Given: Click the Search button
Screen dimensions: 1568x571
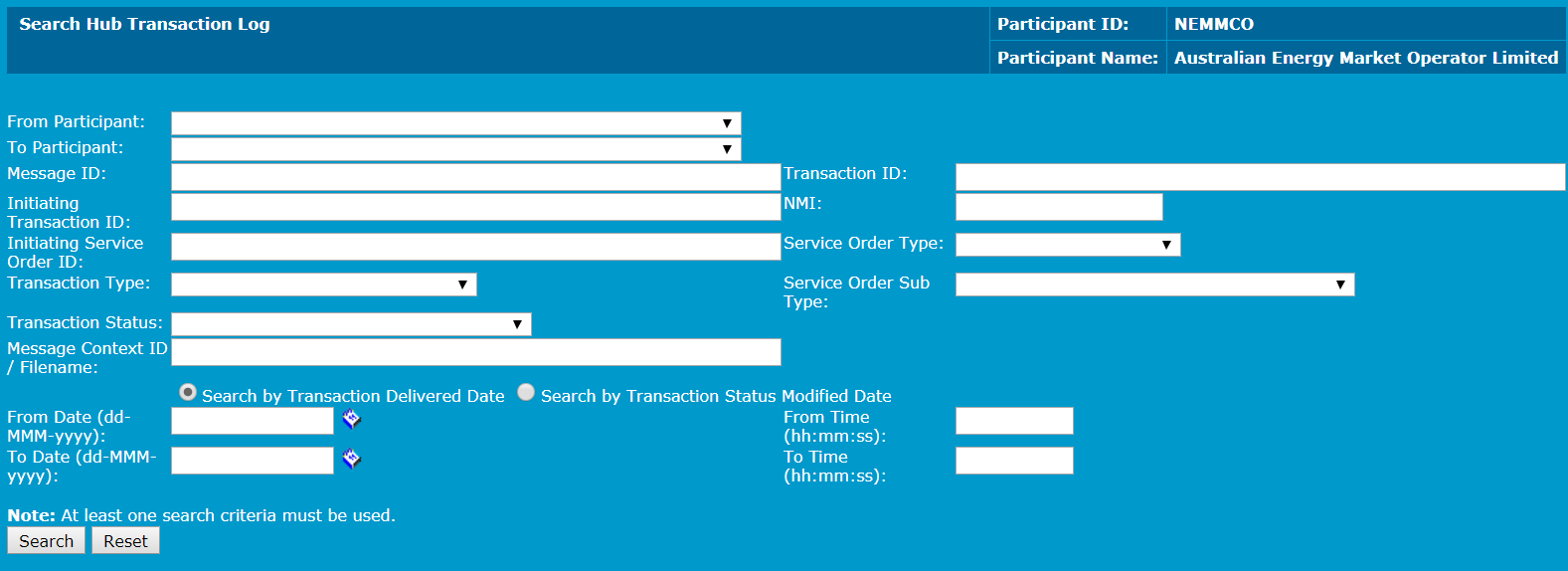Looking at the screenshot, I should [46, 541].
